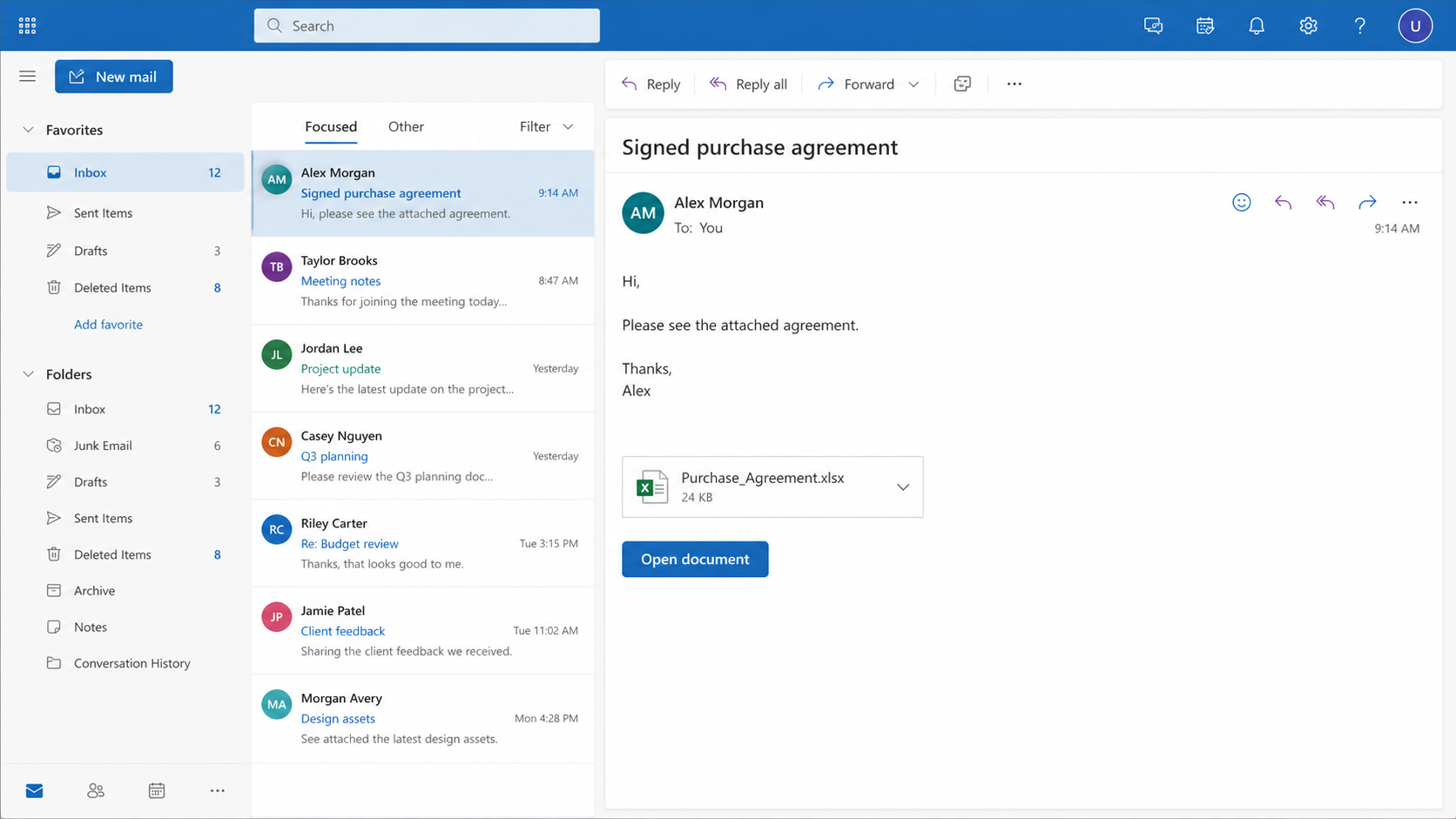Open Deleted Items under Folders
This screenshot has height=819, width=1456.
(x=125, y=554)
